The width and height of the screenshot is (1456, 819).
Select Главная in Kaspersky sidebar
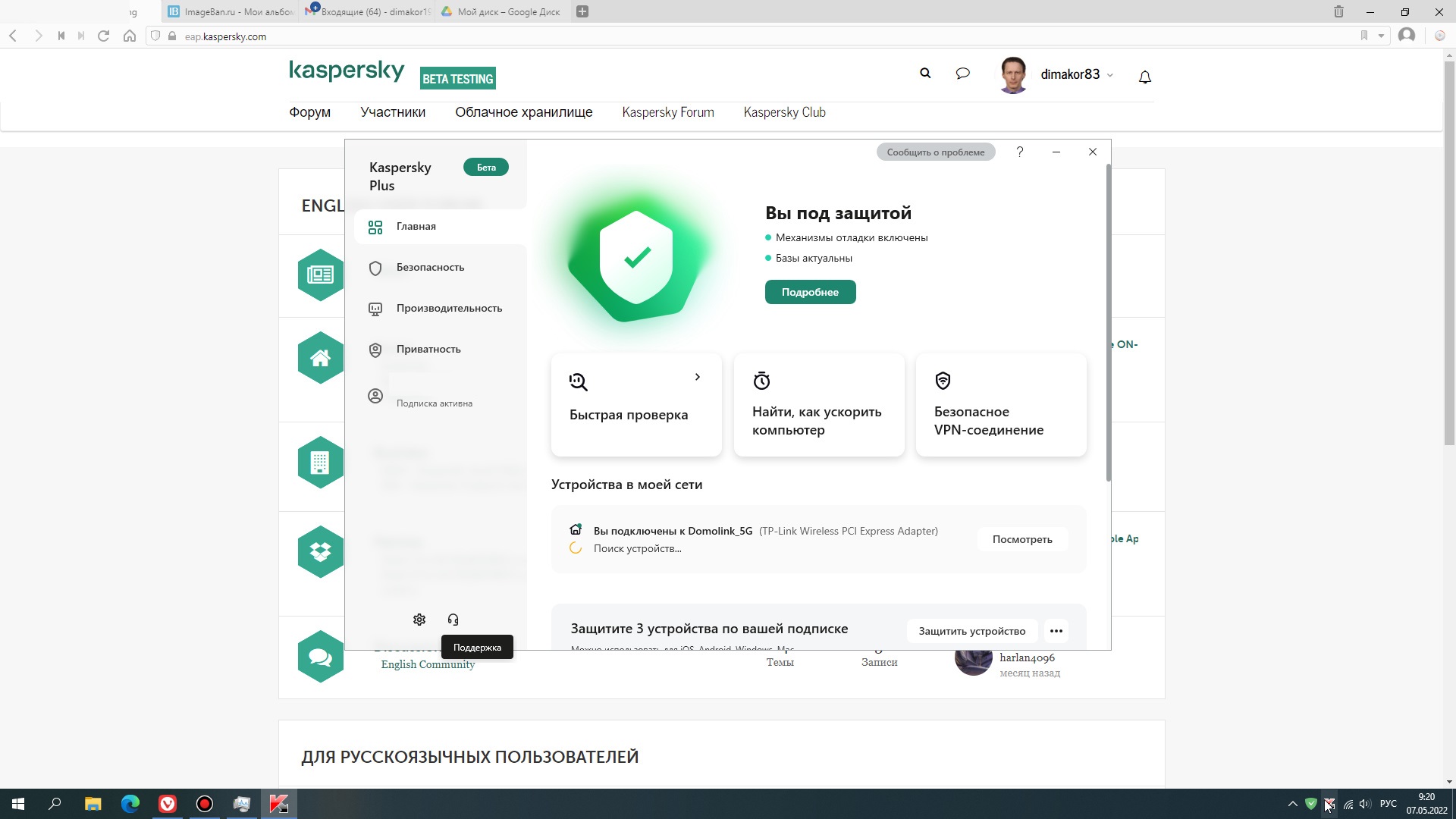(x=441, y=226)
